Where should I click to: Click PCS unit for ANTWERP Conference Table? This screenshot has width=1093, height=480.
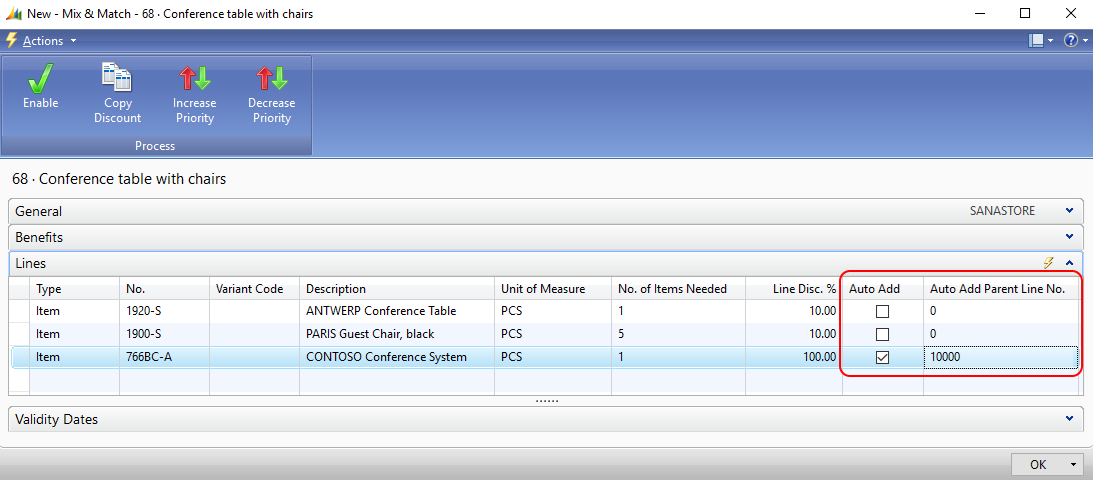click(x=553, y=311)
